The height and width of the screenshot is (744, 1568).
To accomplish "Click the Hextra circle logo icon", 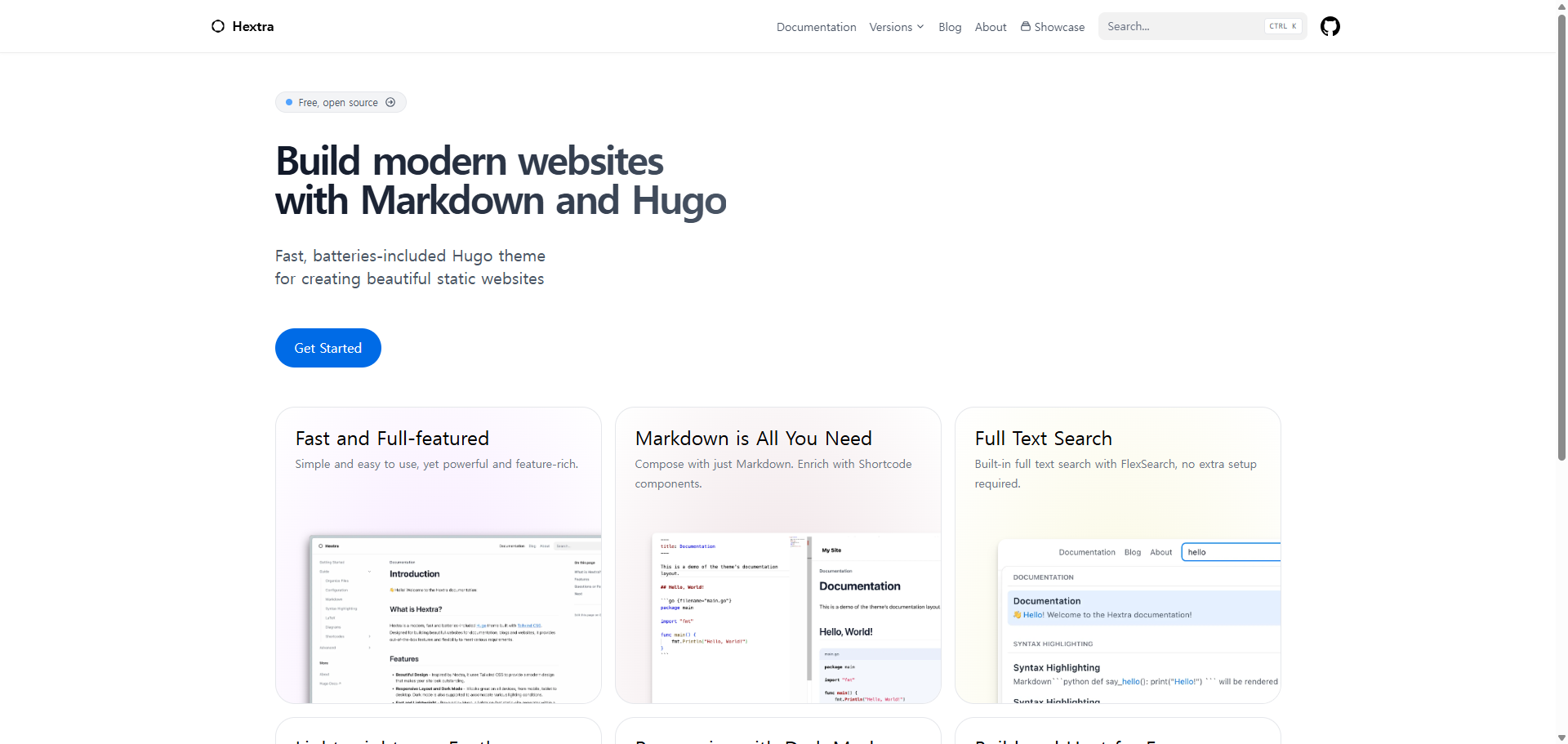I will (x=218, y=26).
